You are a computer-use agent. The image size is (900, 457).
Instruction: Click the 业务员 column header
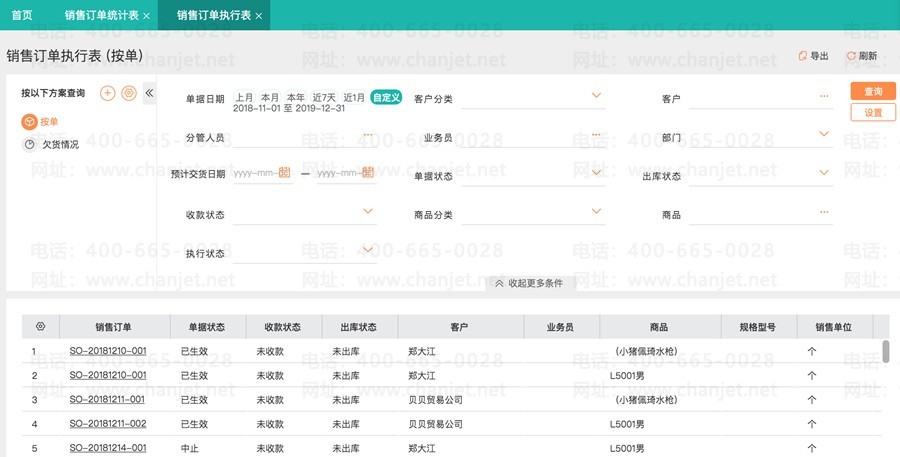click(561, 327)
